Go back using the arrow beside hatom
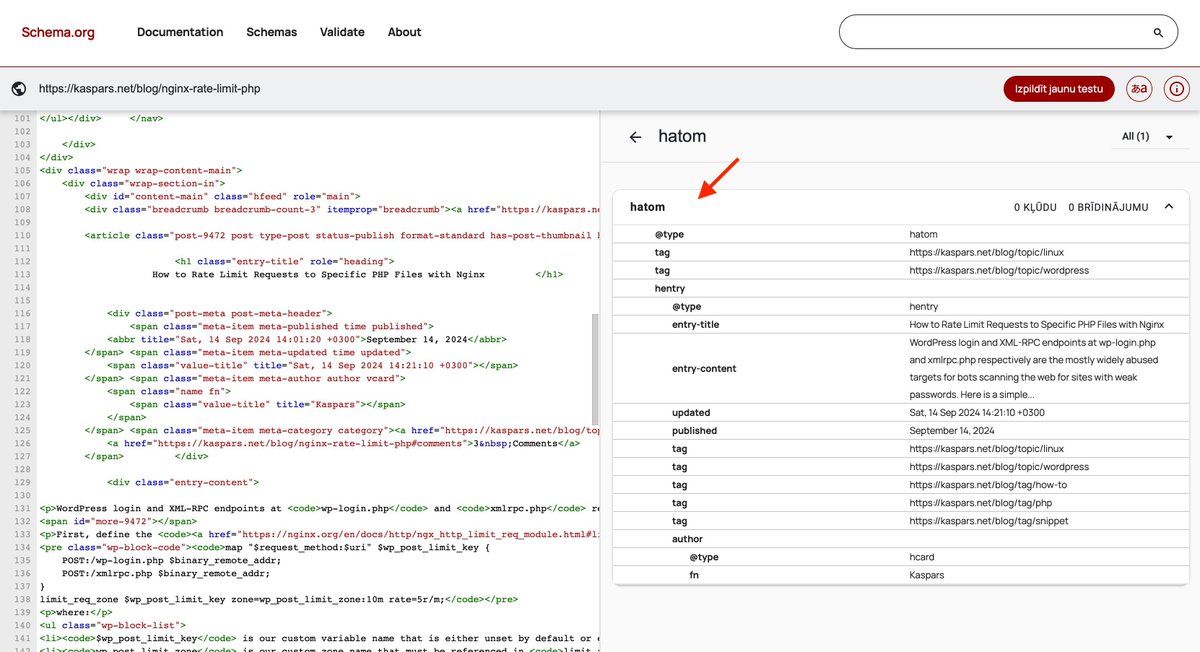 [635, 137]
